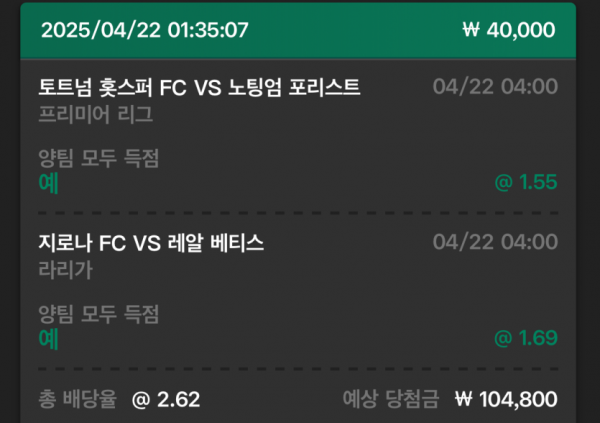Click the @ 1.69 odds value

click(526, 338)
